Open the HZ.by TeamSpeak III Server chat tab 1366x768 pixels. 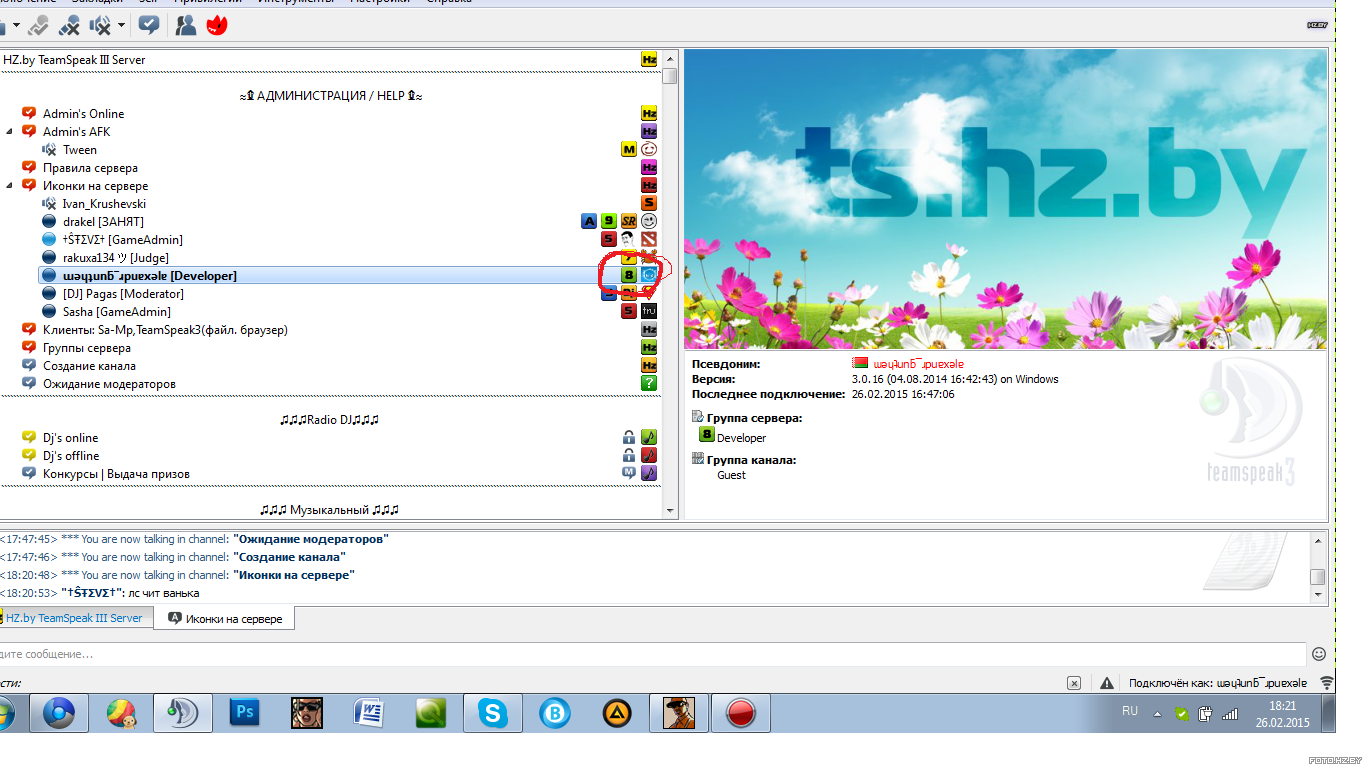pyautogui.click(x=77, y=618)
